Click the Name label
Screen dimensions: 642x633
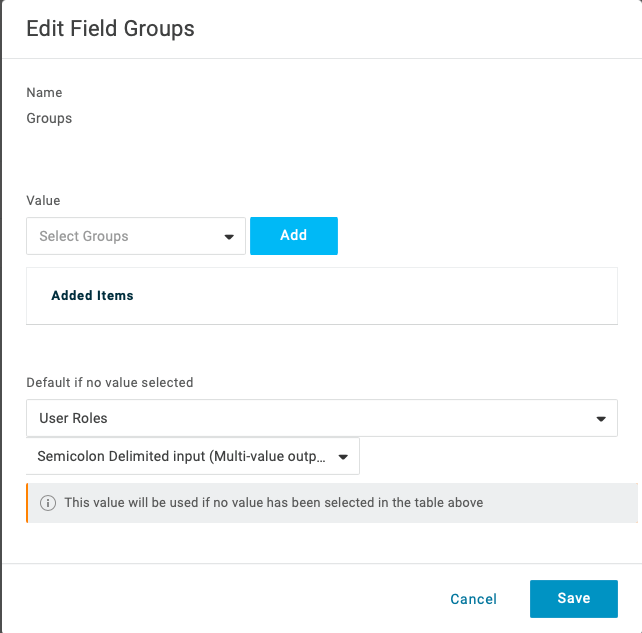point(44,93)
